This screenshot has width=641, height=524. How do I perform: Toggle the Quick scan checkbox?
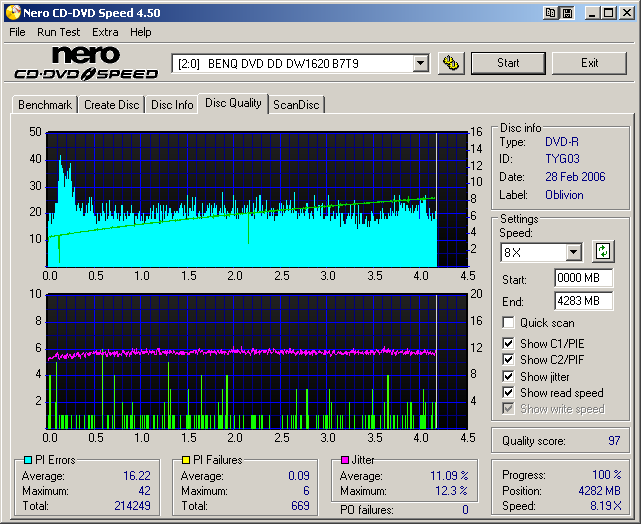coord(509,323)
